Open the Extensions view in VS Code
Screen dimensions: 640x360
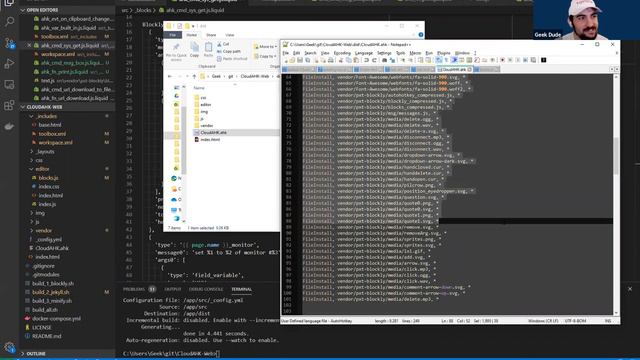(9, 105)
